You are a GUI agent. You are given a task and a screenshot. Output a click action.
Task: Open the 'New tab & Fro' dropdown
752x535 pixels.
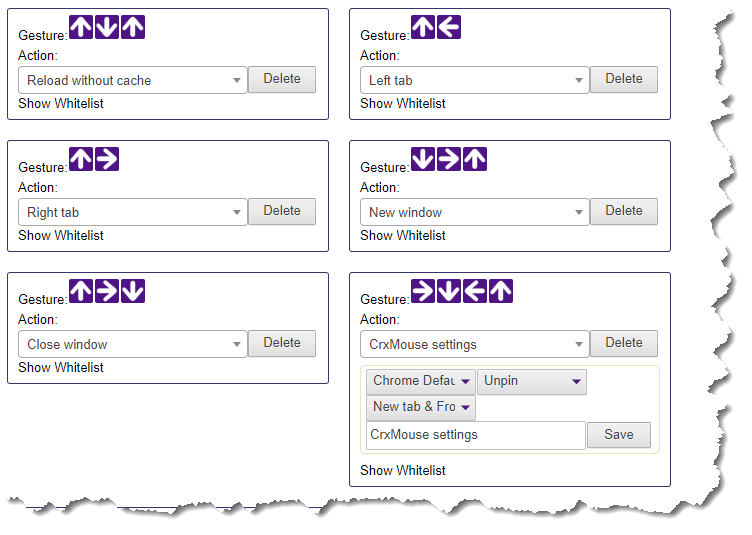pos(421,407)
